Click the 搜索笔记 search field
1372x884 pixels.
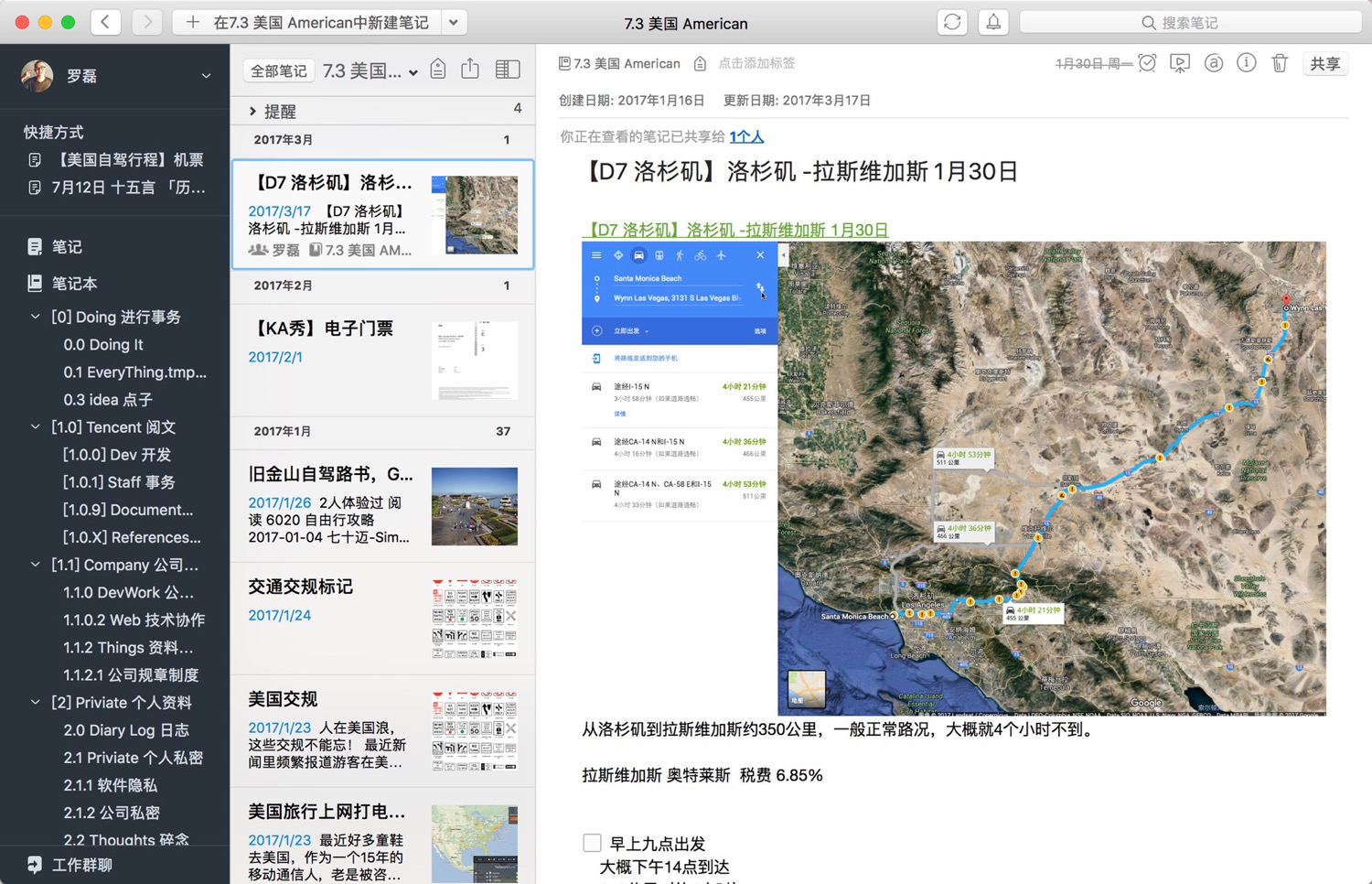tap(1189, 23)
